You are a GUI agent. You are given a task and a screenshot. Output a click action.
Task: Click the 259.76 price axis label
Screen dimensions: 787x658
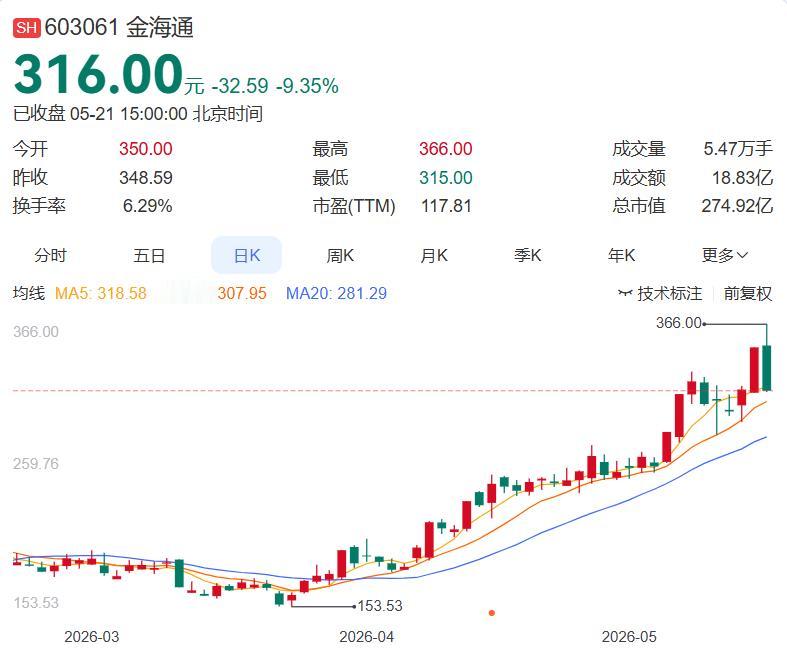pos(36,463)
